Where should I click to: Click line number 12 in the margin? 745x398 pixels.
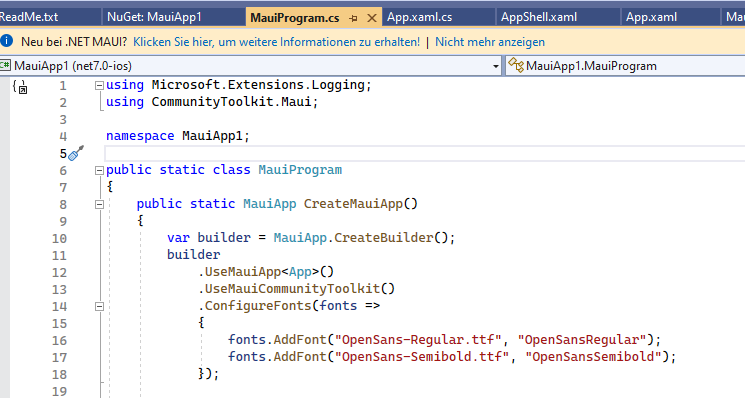(x=59, y=273)
